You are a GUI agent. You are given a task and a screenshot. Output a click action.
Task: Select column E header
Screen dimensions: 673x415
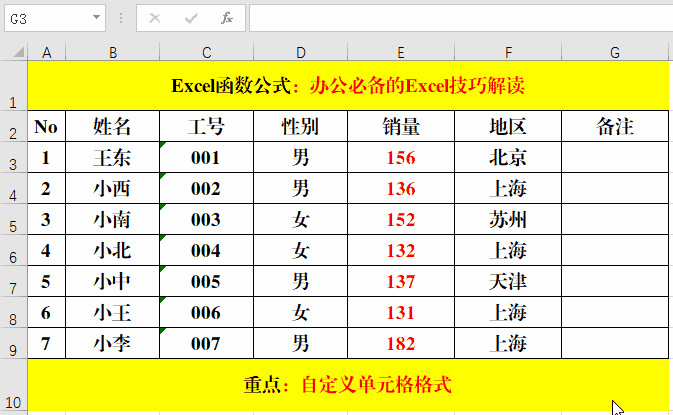(x=401, y=52)
